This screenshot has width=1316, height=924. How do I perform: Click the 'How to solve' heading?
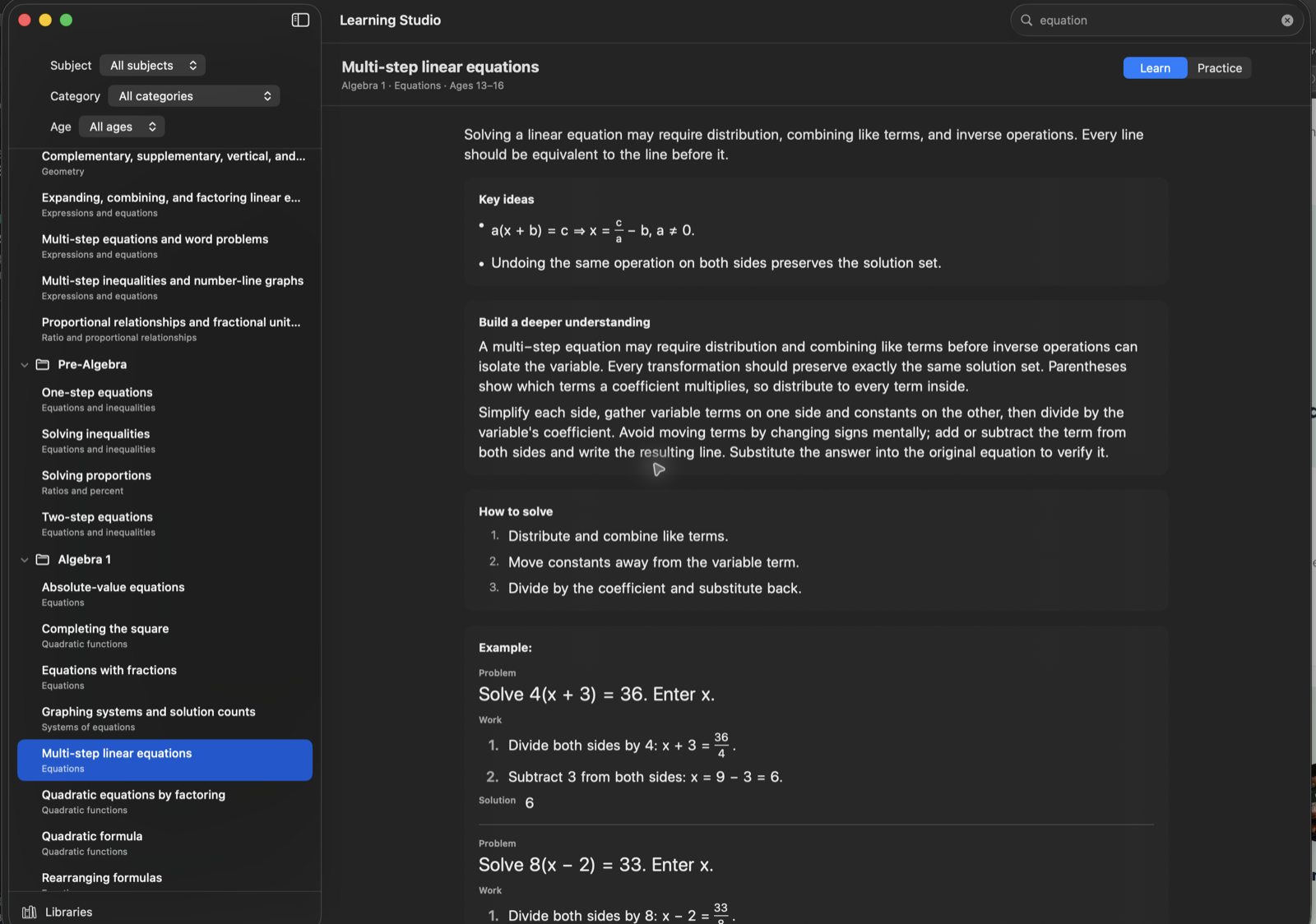[516, 511]
